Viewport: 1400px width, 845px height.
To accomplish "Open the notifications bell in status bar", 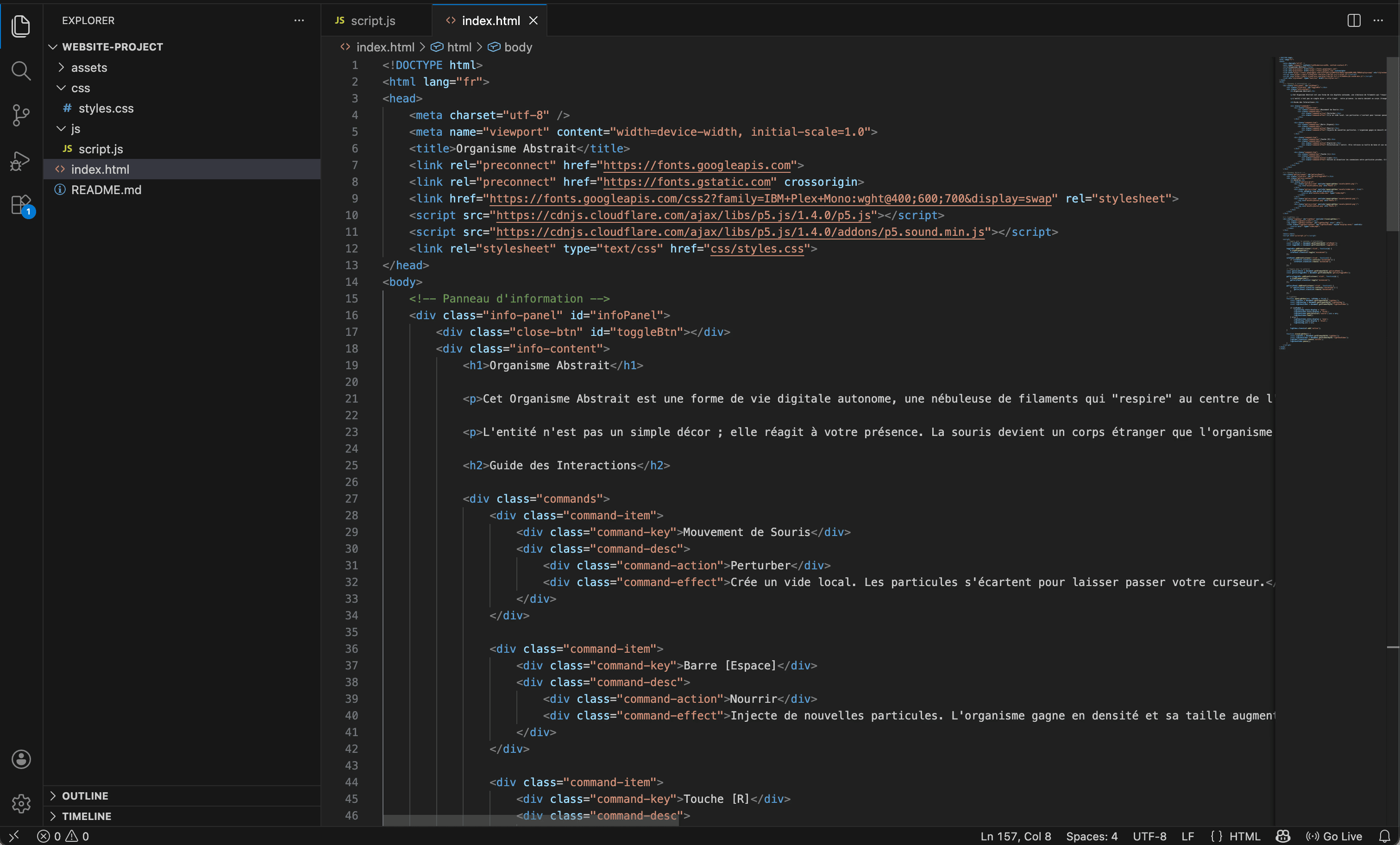I will 1385,836.
